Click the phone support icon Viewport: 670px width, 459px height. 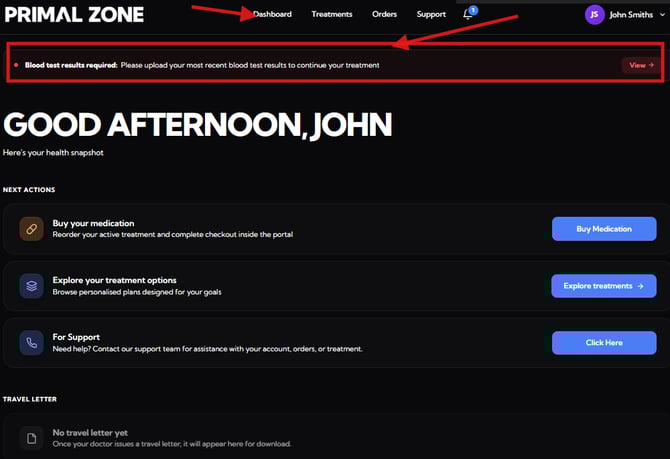click(31, 343)
